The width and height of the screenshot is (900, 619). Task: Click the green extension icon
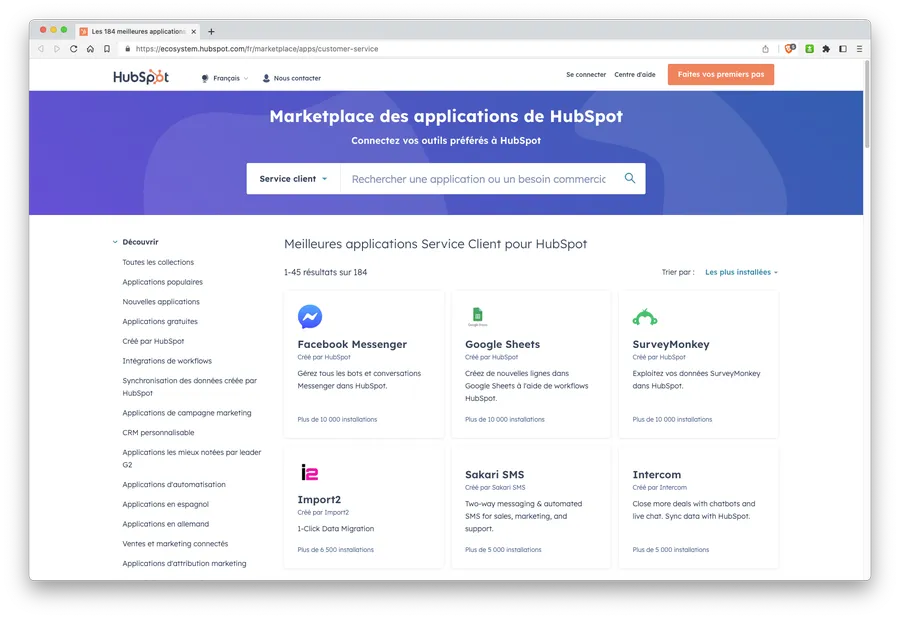[x=809, y=49]
